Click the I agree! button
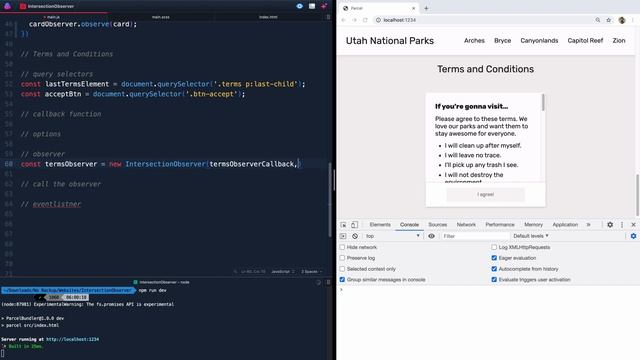The image size is (640, 360). (x=485, y=195)
